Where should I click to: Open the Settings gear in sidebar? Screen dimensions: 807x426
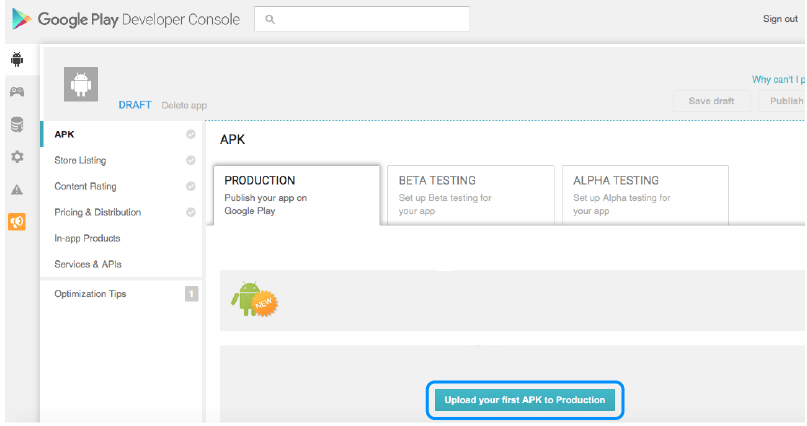coord(17,157)
